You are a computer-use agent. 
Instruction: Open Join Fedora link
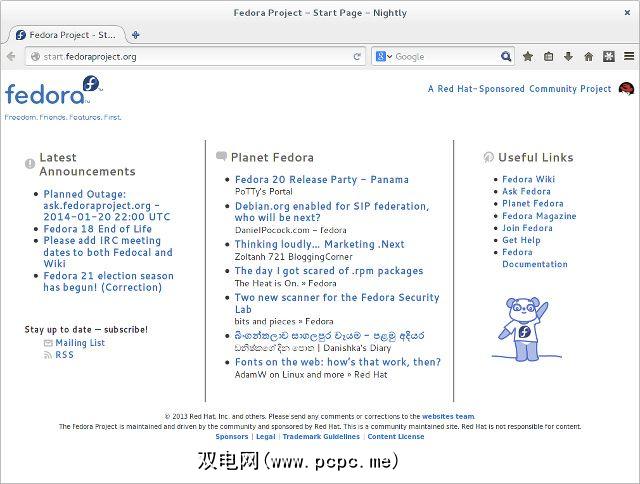coord(527,228)
